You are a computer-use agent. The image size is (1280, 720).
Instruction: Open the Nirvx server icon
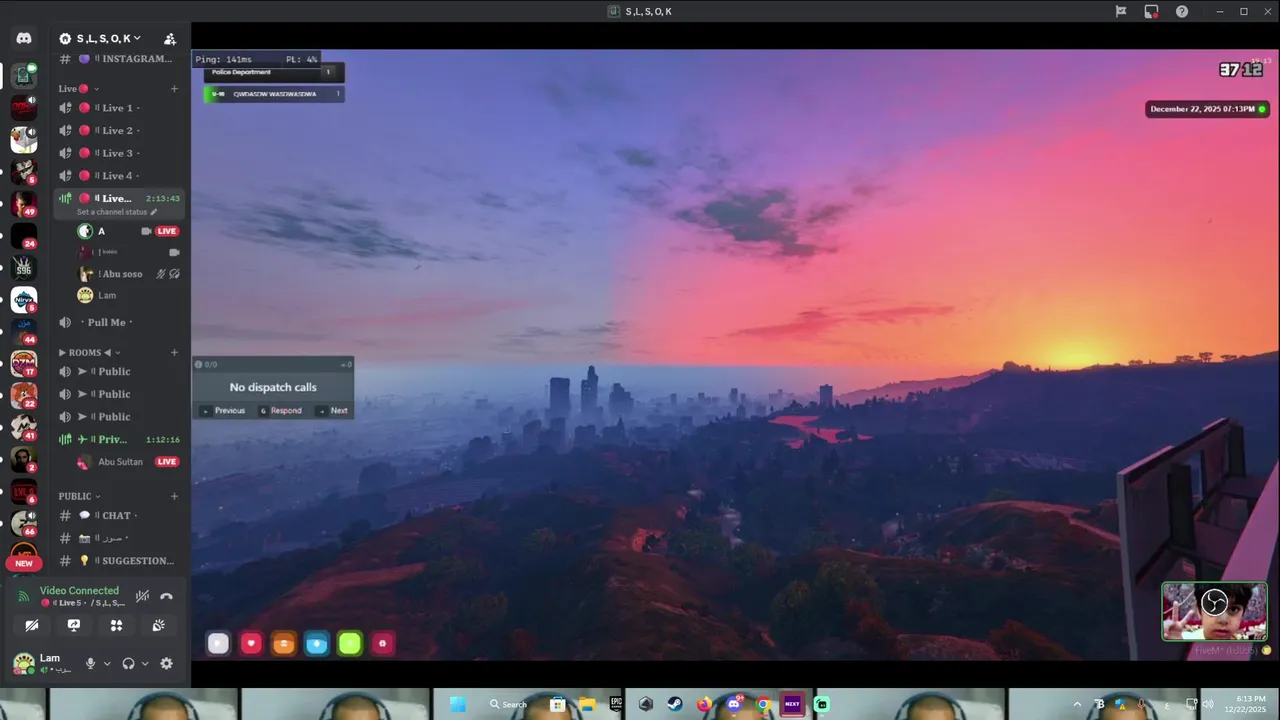pyautogui.click(x=23, y=299)
